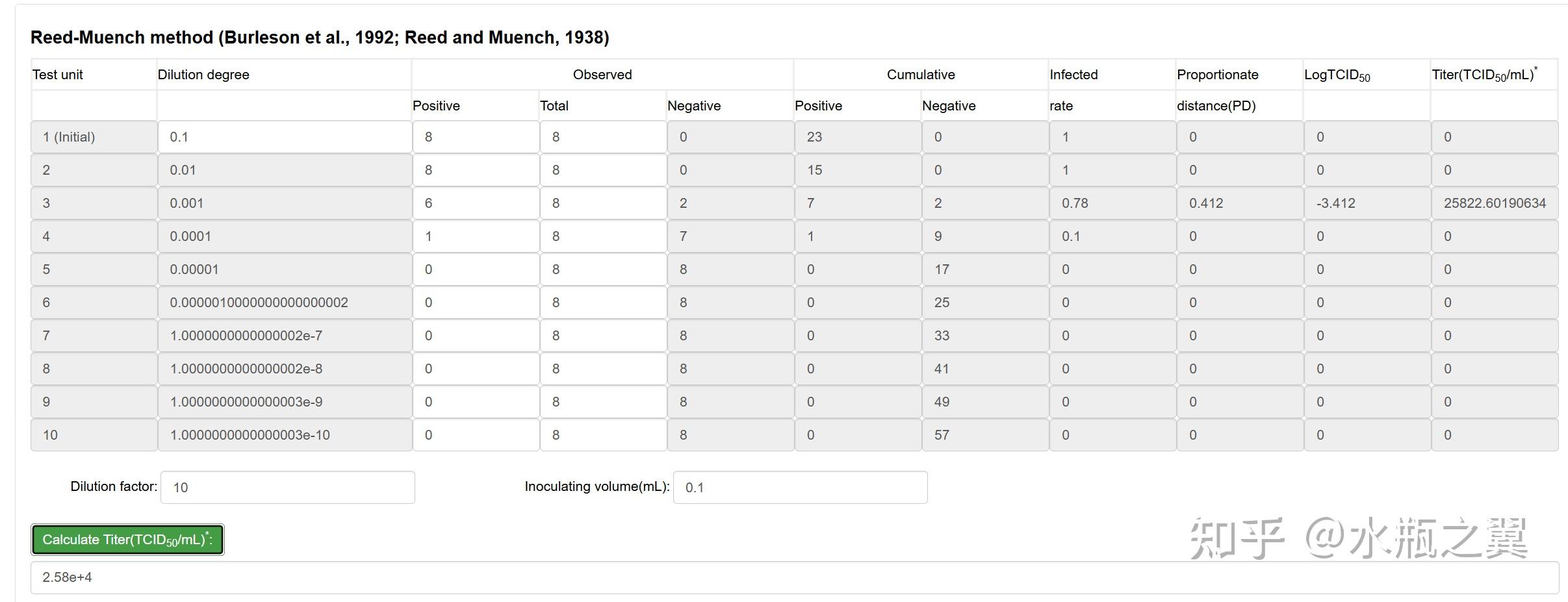
Task: Select Observed Total field for test unit 5
Action: (x=603, y=270)
